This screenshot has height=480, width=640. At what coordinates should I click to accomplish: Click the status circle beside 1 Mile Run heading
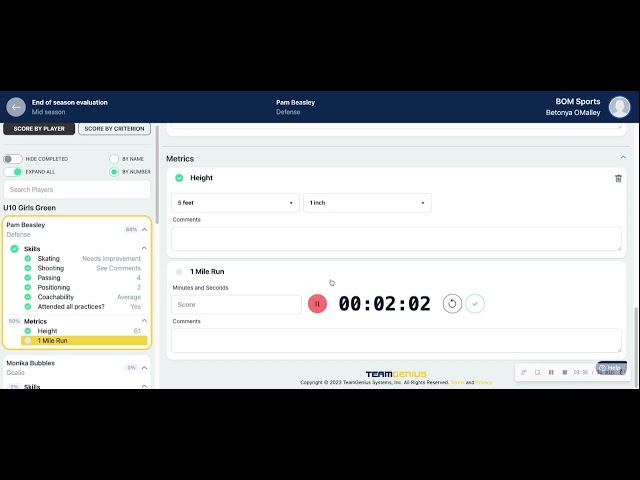179,271
